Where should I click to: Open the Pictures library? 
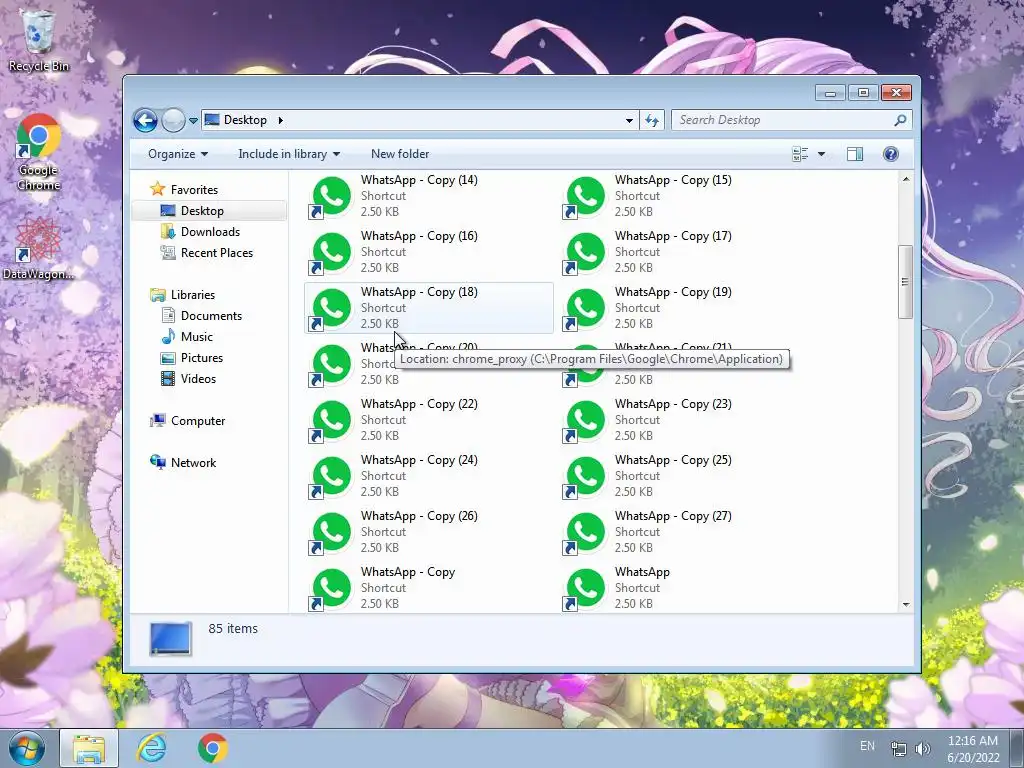[202, 358]
